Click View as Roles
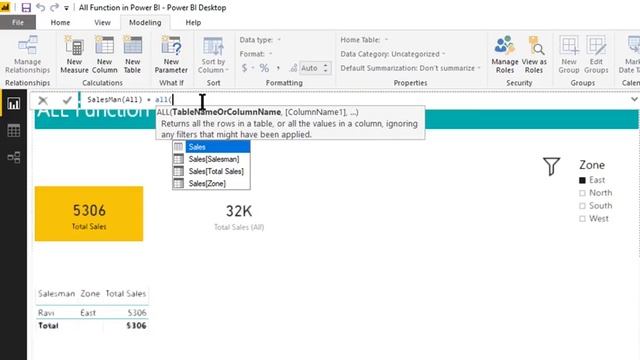The width and height of the screenshot is (640, 360). click(534, 54)
